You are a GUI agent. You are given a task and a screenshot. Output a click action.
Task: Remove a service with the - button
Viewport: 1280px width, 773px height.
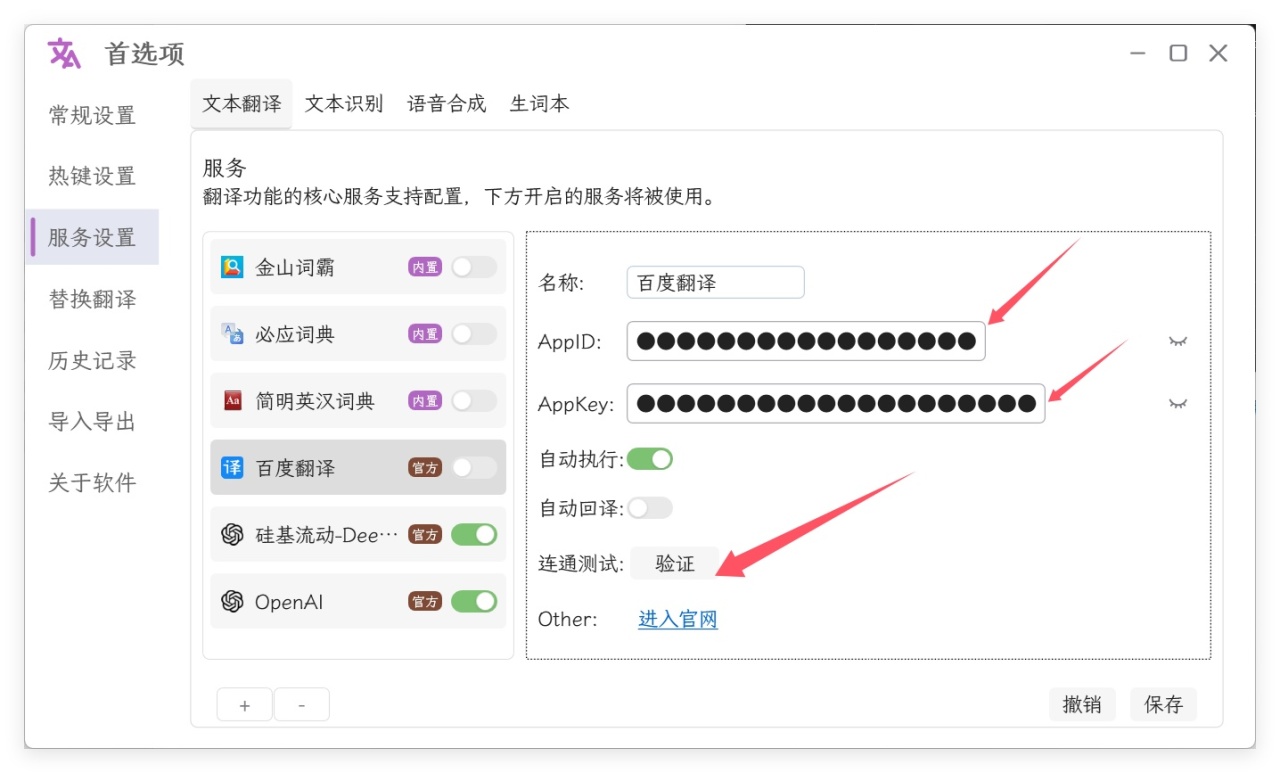click(x=301, y=705)
